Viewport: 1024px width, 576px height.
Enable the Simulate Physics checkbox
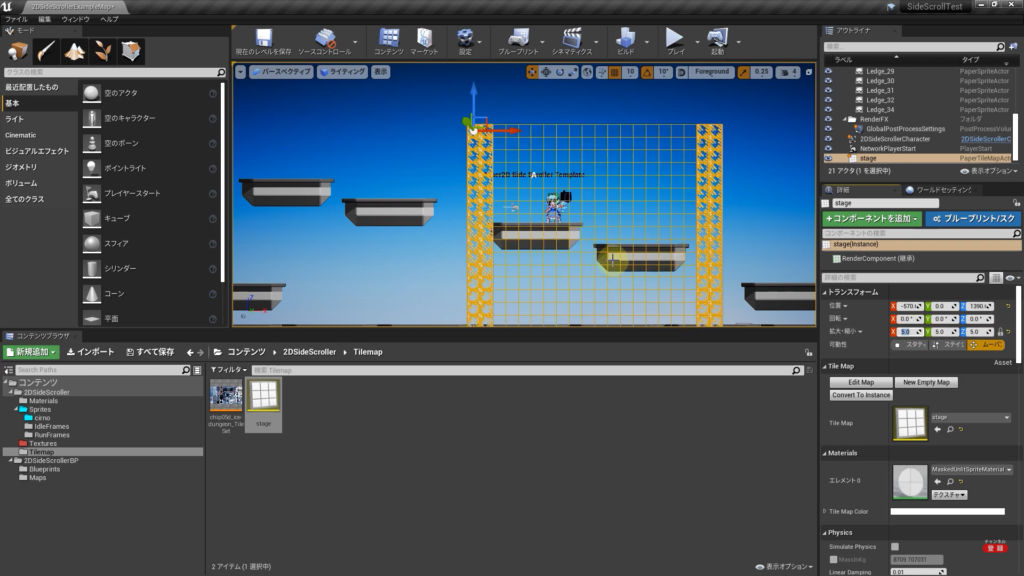point(895,546)
